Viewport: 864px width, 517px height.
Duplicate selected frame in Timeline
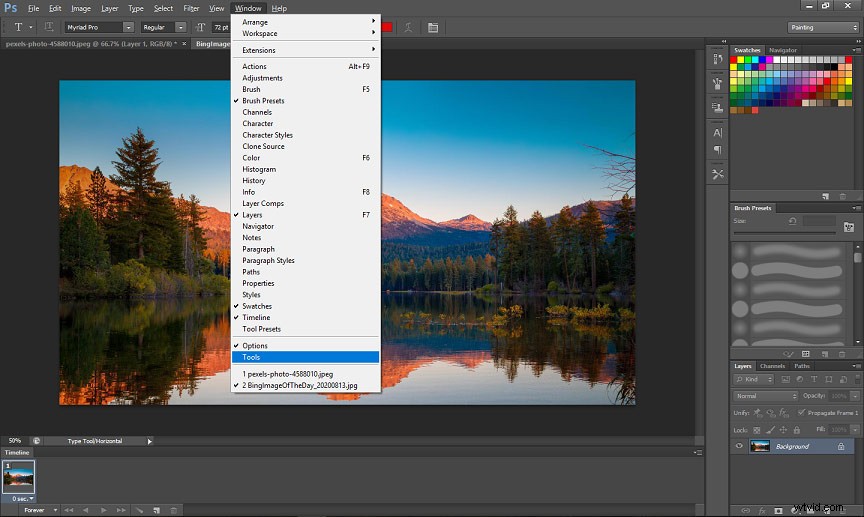tap(156, 510)
